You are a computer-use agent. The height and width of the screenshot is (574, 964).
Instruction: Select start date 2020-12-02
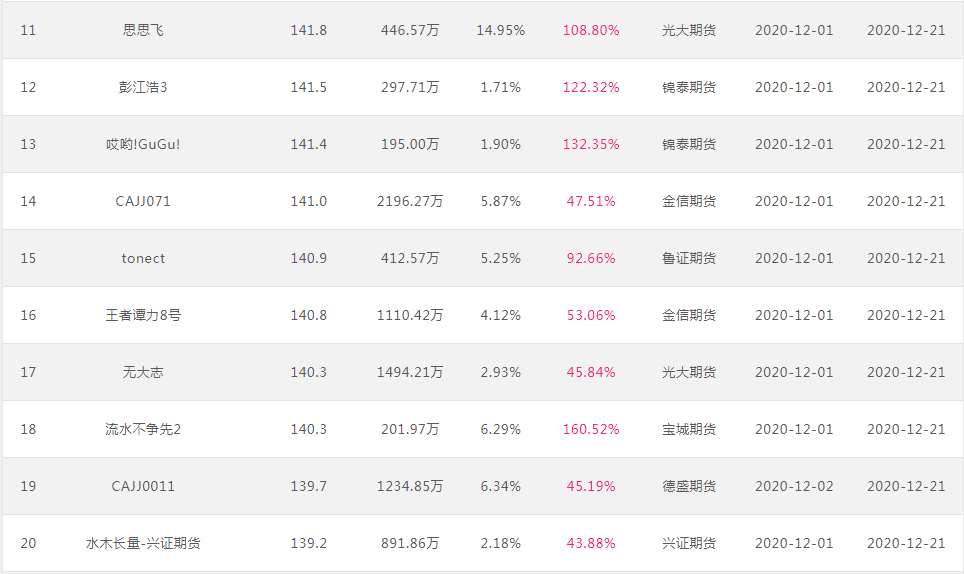click(x=794, y=487)
